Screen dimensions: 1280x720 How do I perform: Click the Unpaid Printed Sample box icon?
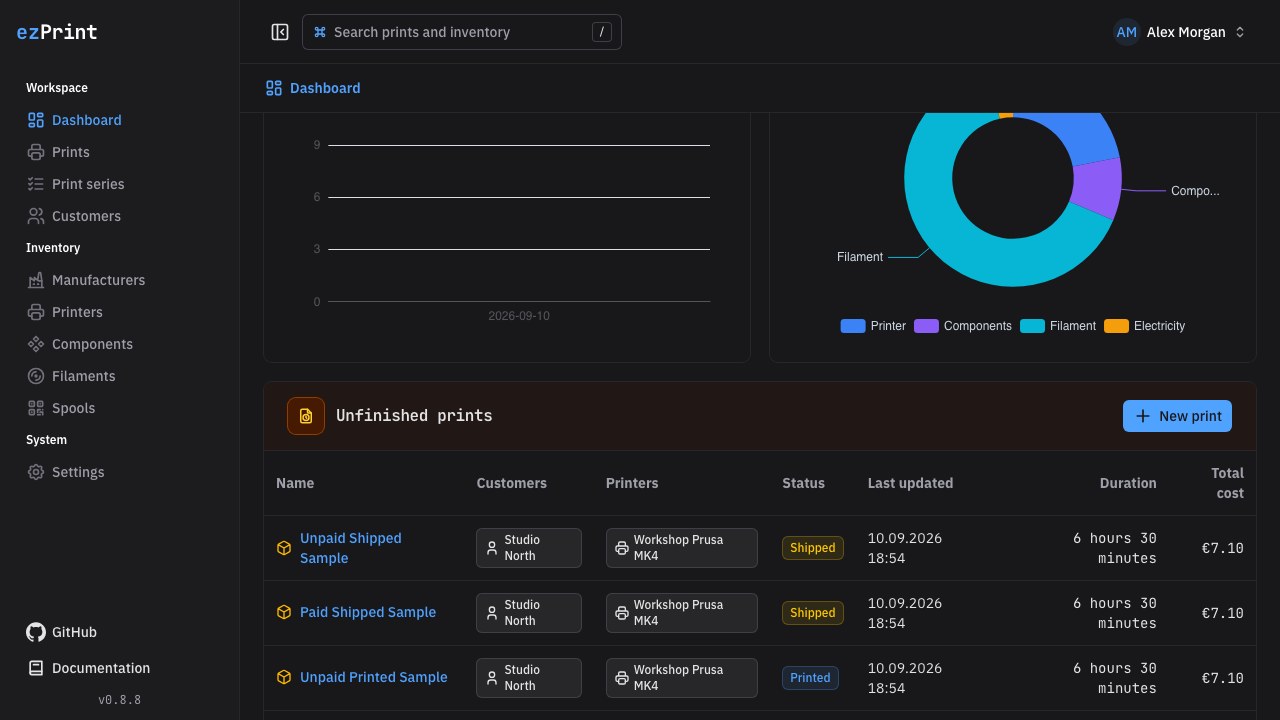(x=284, y=677)
